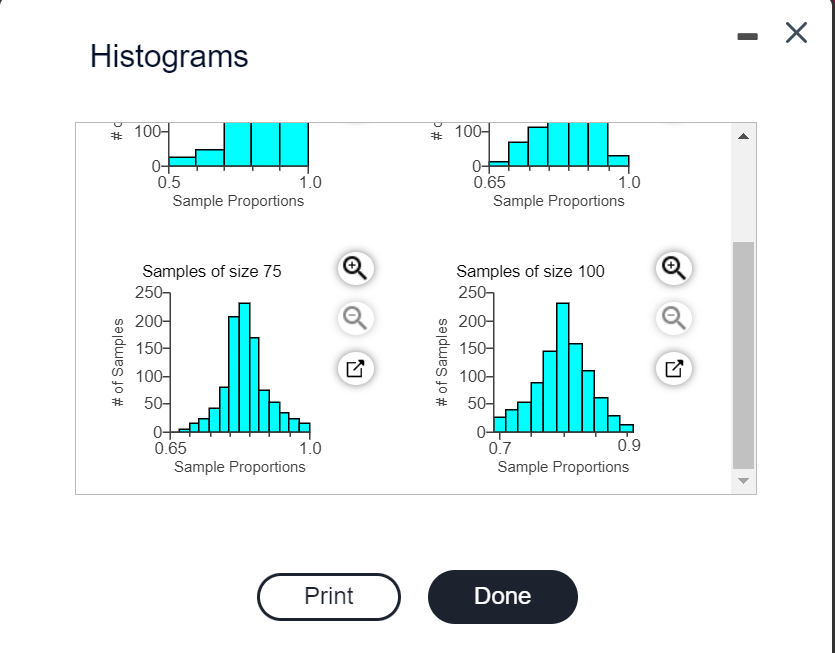Zoom out of the Samples of size 100 histogram

click(x=672, y=318)
